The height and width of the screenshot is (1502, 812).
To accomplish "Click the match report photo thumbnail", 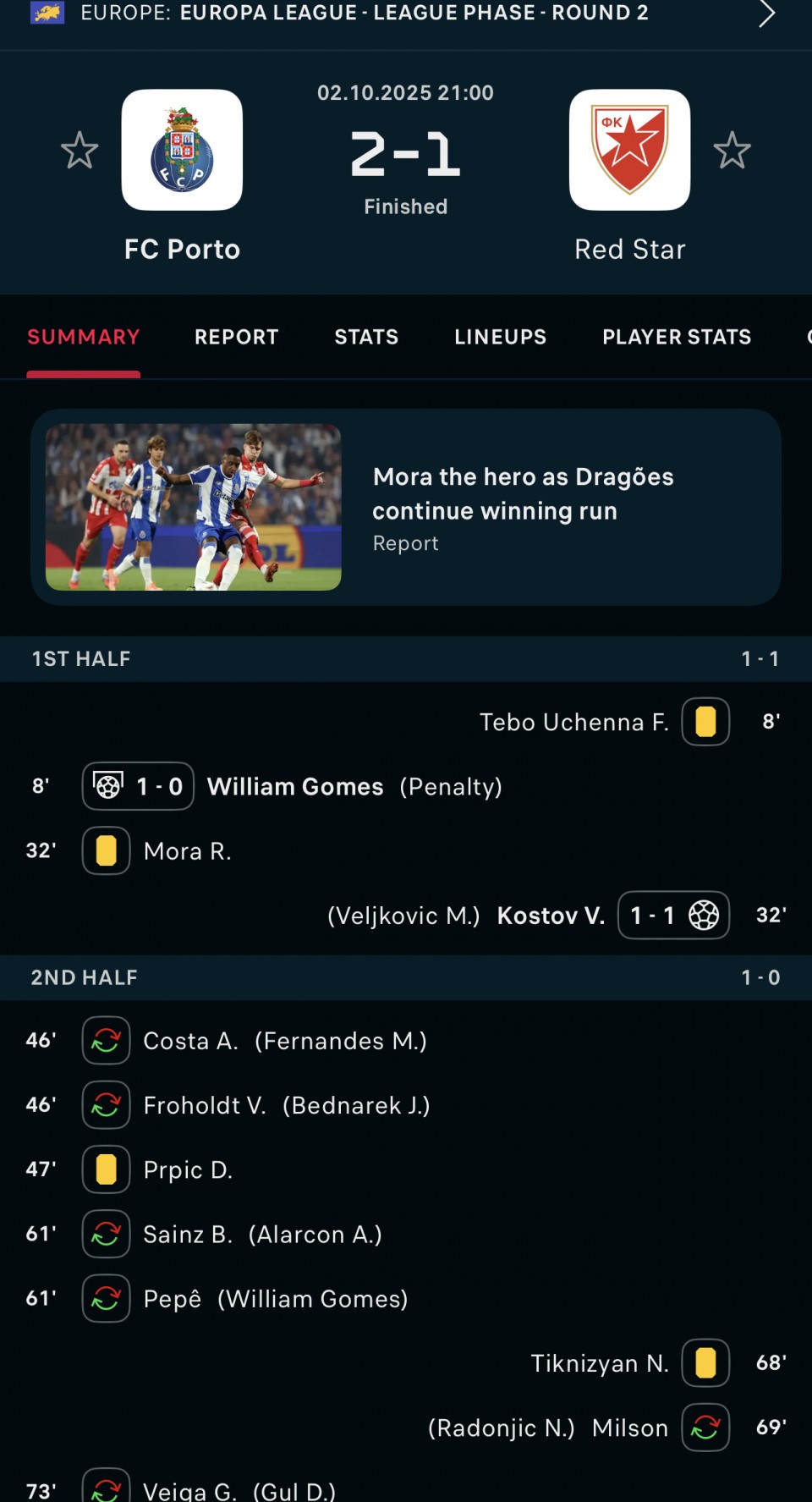I will (x=194, y=507).
